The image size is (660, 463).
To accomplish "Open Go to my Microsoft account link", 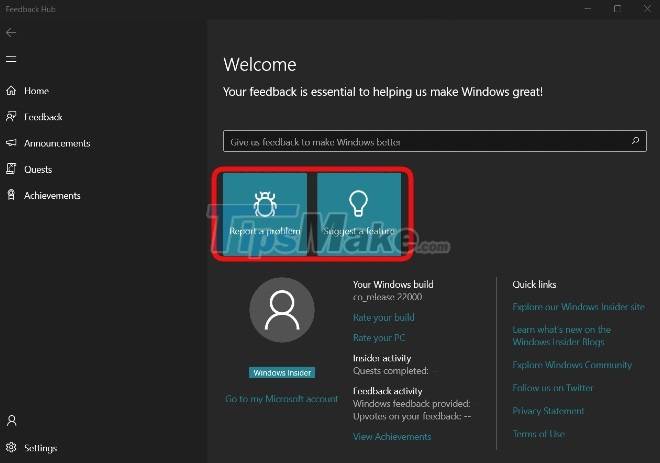I will 282,399.
